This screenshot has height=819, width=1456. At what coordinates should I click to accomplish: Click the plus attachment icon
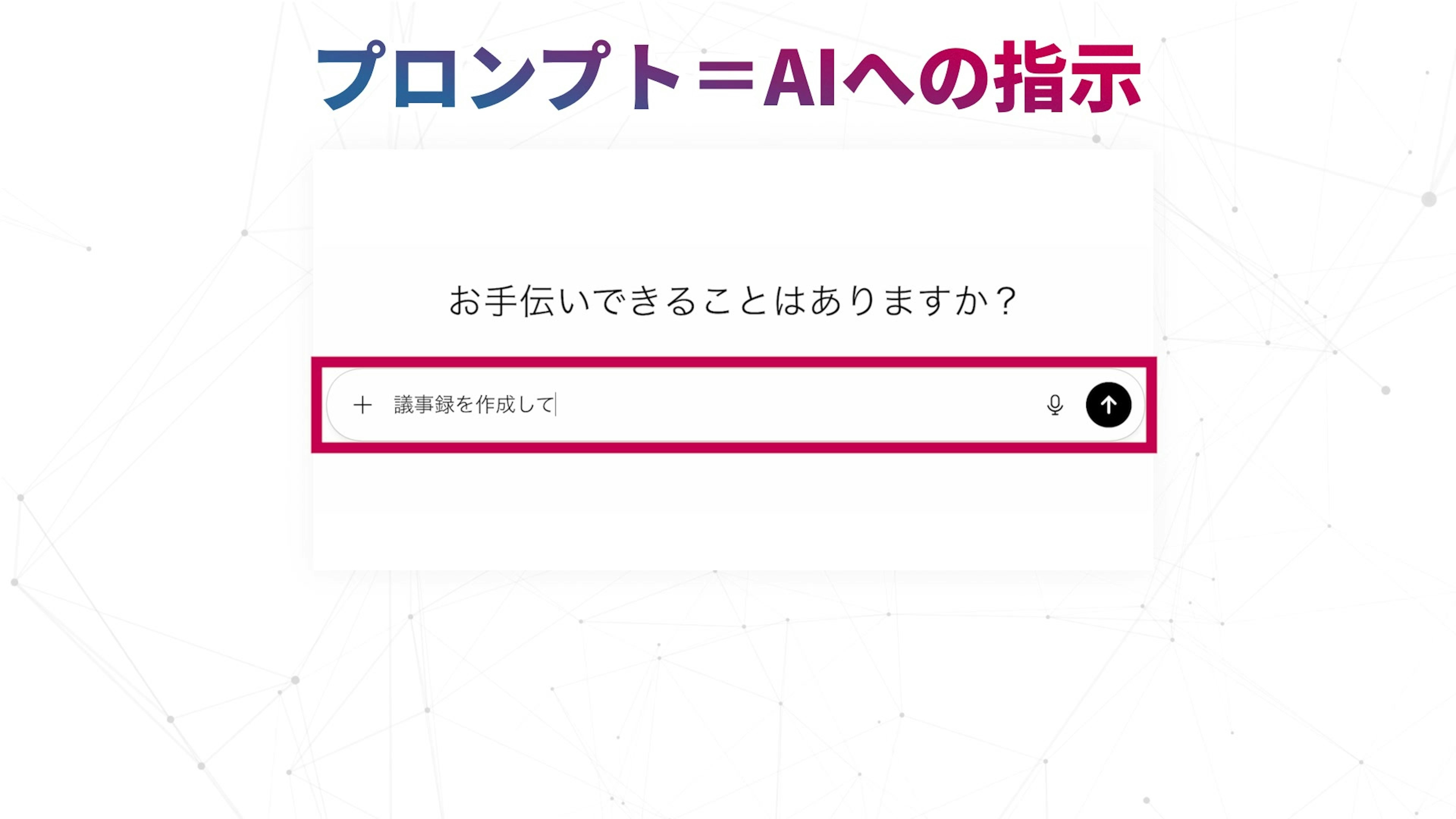pos(362,405)
